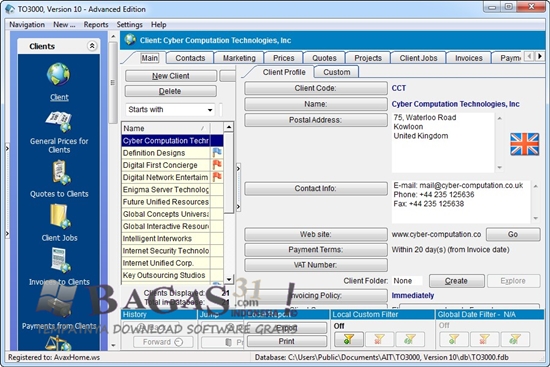The height and width of the screenshot is (367, 550).
Task: Click the New Client button
Action: 171,76
